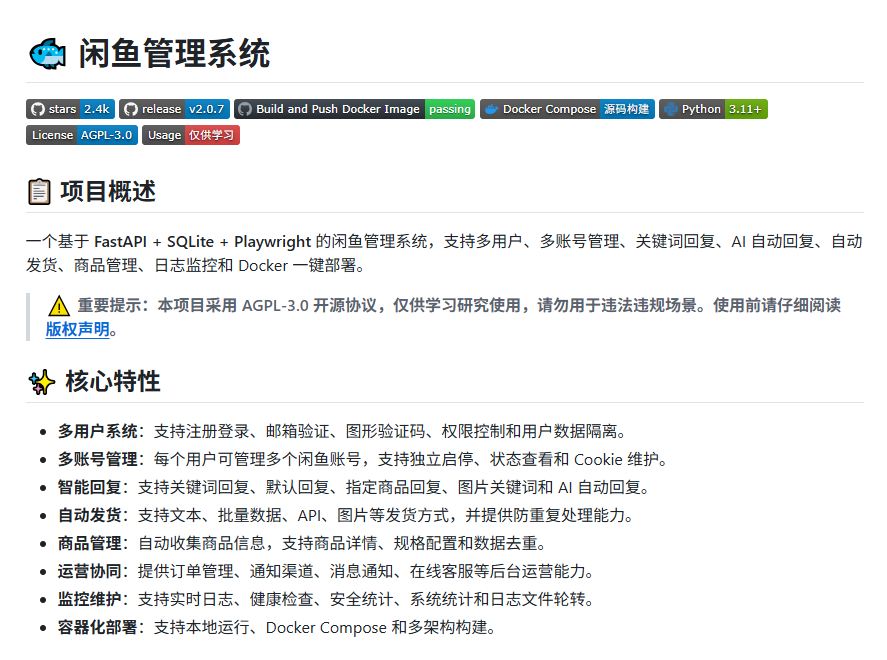Click the 闲鱼管理系统 title heading
Viewport: 887px width, 660px height.
coord(174,54)
